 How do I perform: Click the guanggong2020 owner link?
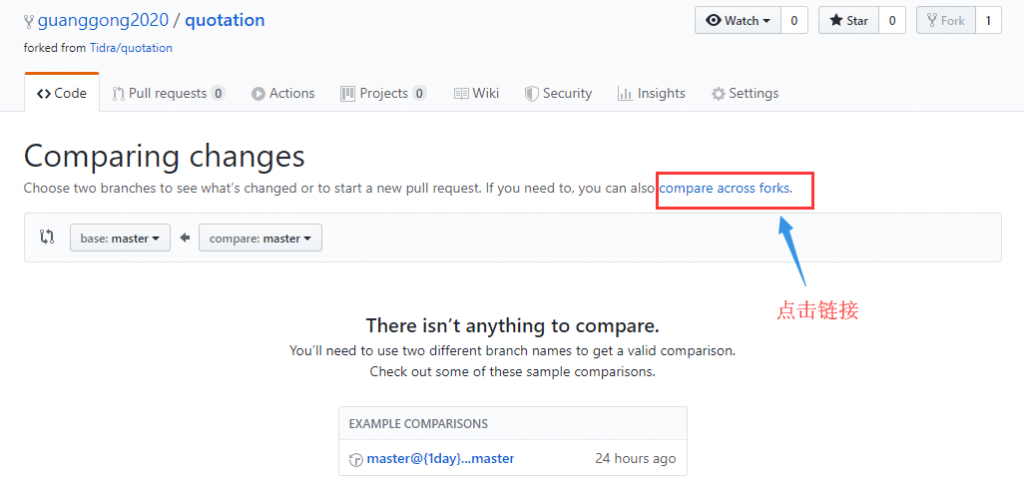point(101,20)
